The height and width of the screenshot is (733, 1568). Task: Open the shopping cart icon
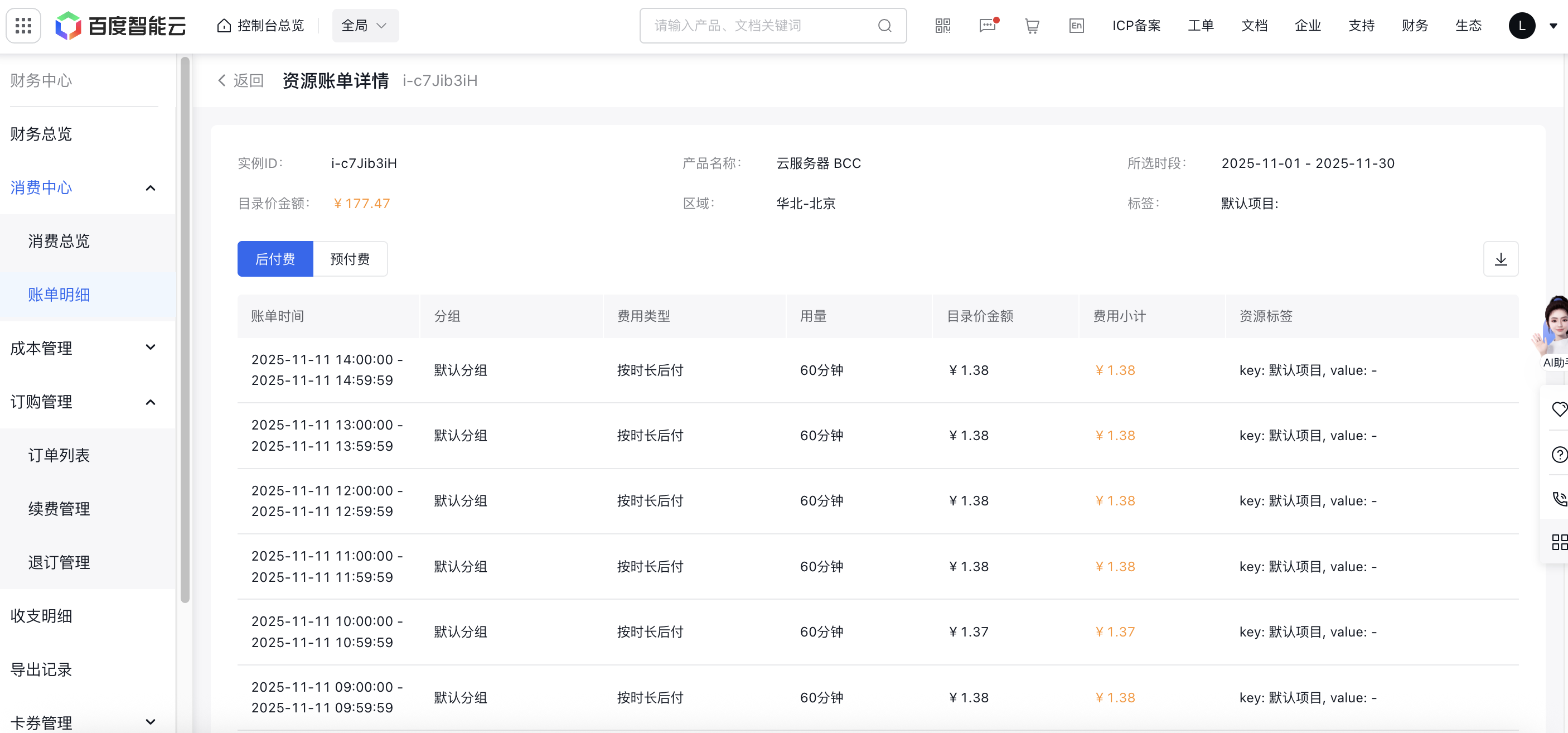pyautogui.click(x=1032, y=26)
